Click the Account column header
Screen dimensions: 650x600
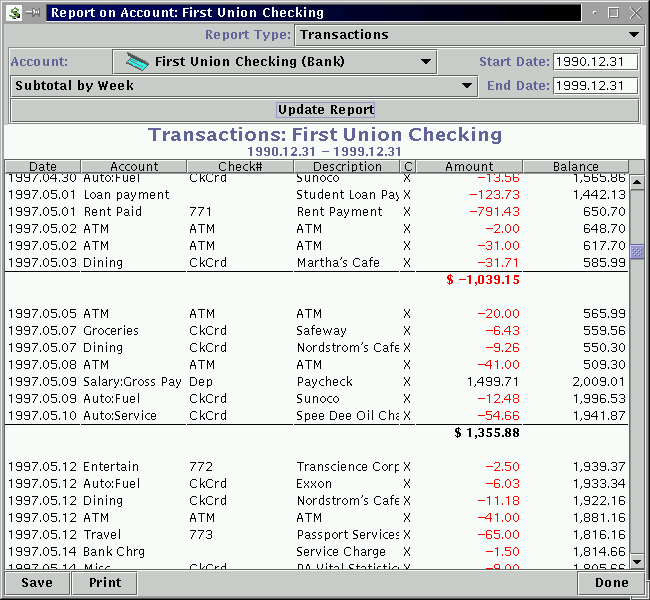pos(134,166)
